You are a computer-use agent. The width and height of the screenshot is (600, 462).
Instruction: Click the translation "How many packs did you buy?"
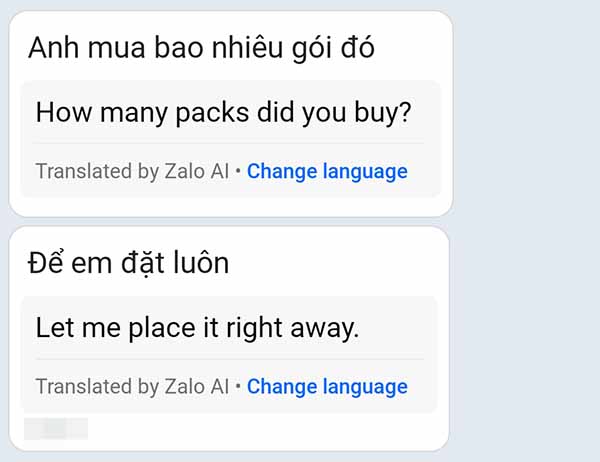223,111
